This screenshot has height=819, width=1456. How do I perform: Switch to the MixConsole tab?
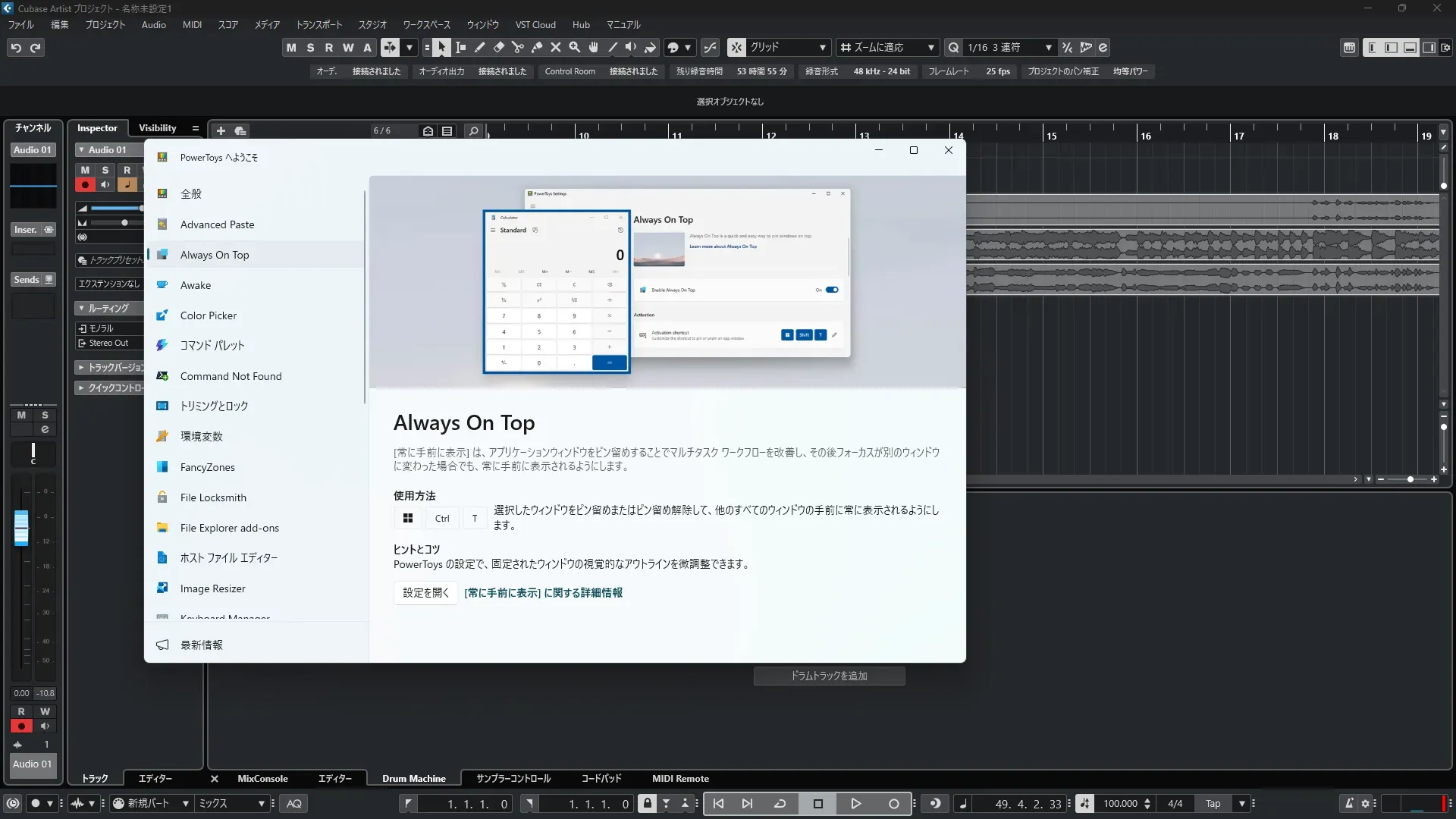pyautogui.click(x=262, y=779)
